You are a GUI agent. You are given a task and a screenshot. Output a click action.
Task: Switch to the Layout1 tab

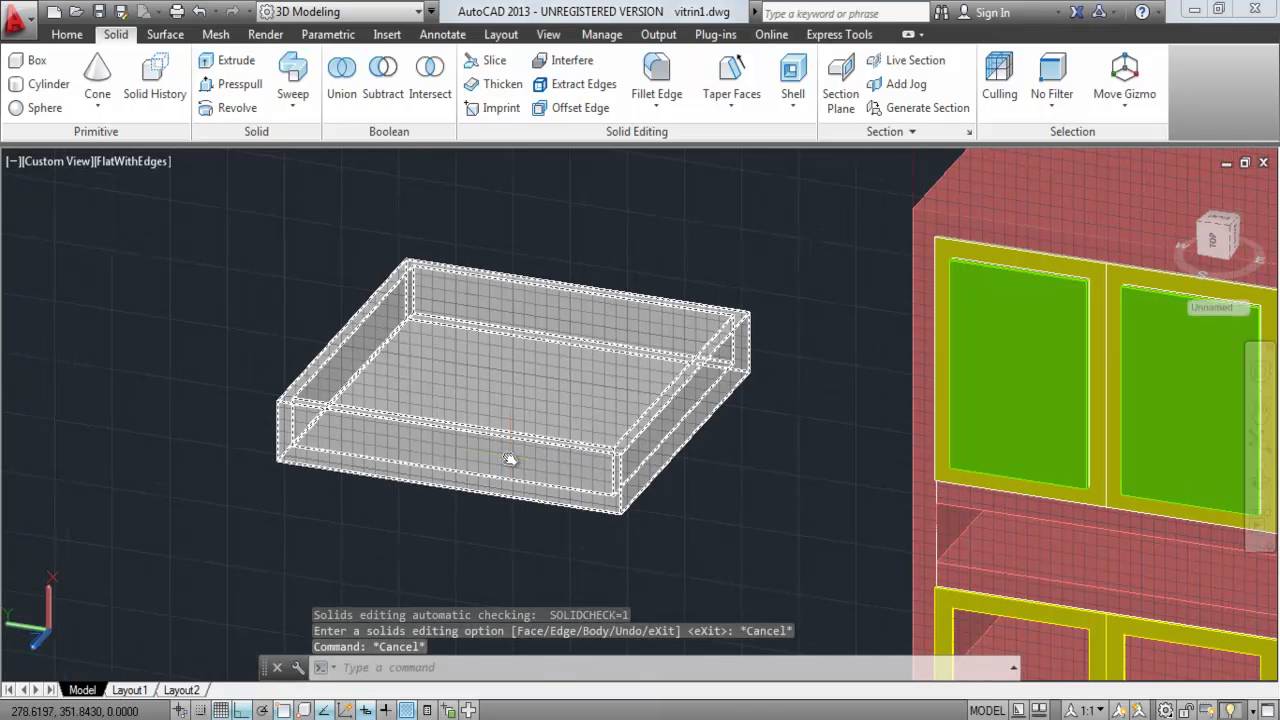pos(129,690)
